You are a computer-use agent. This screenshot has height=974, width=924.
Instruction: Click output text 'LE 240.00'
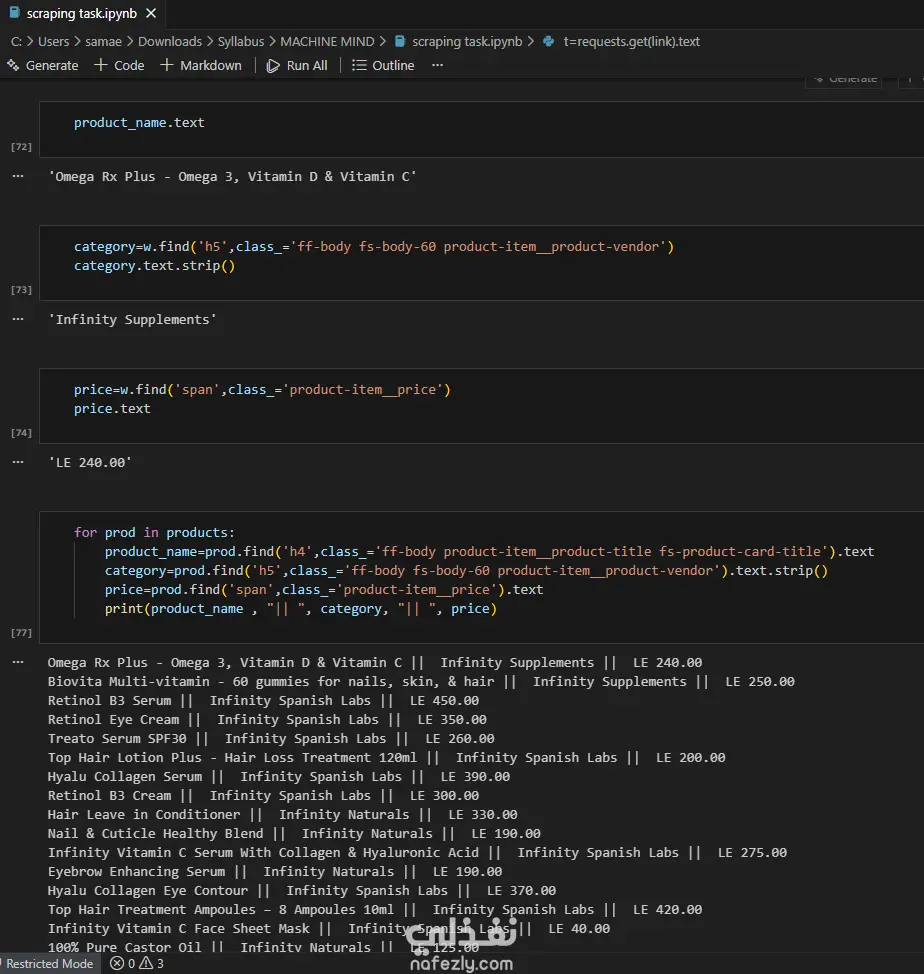(x=90, y=462)
